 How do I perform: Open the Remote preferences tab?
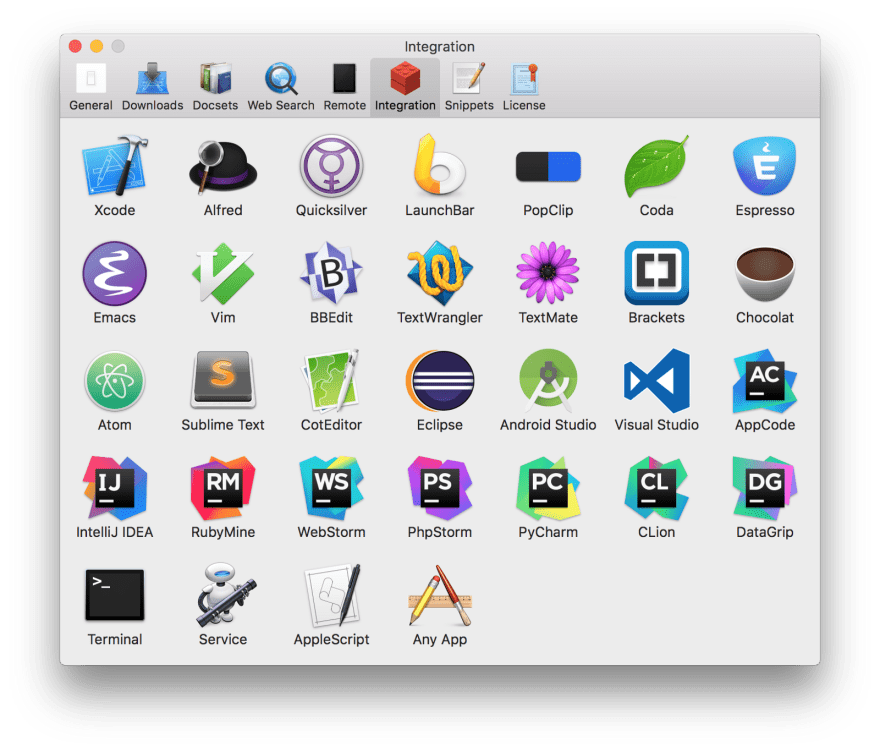[344, 87]
